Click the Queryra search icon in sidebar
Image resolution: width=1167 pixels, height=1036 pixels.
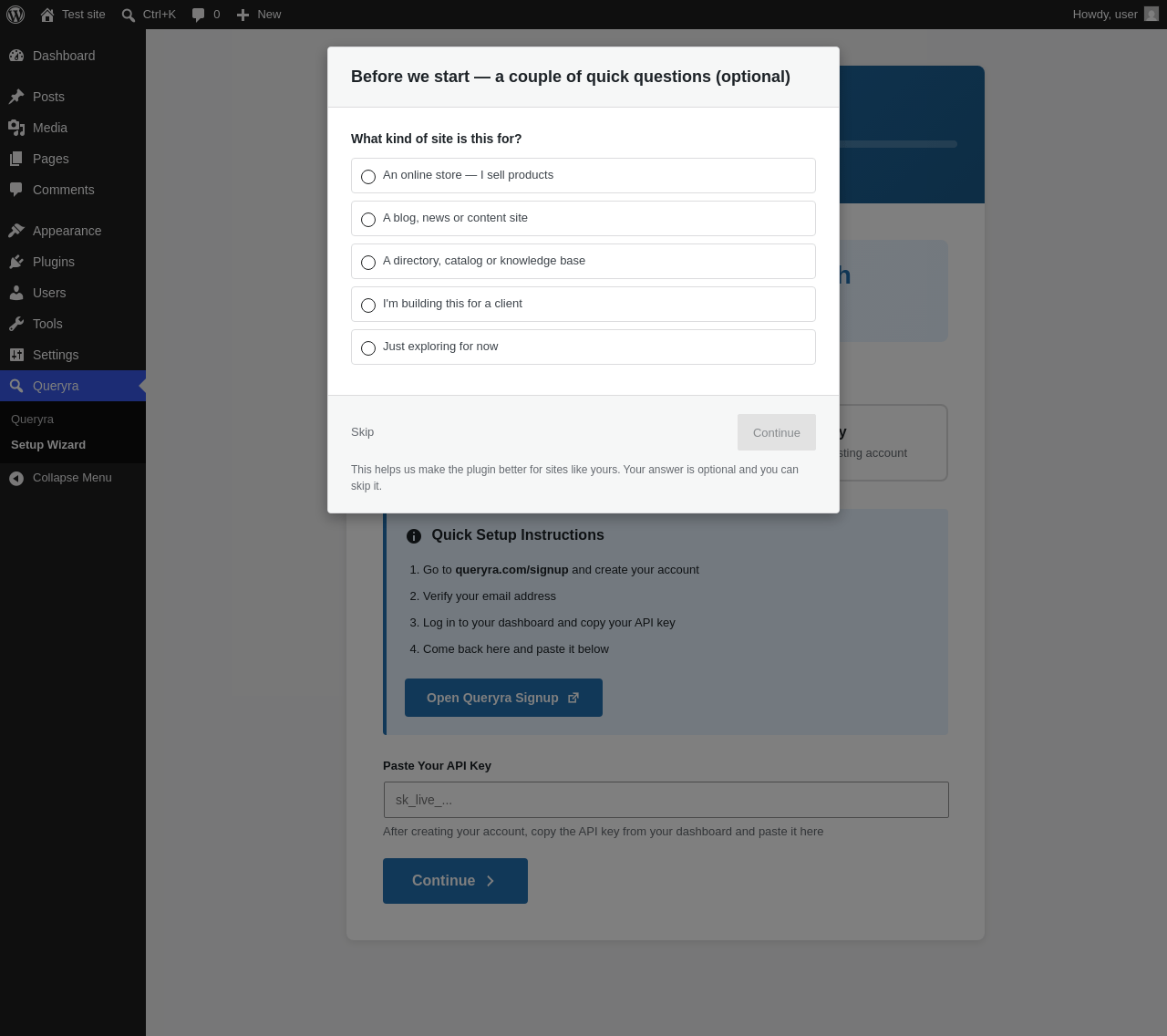(x=16, y=386)
